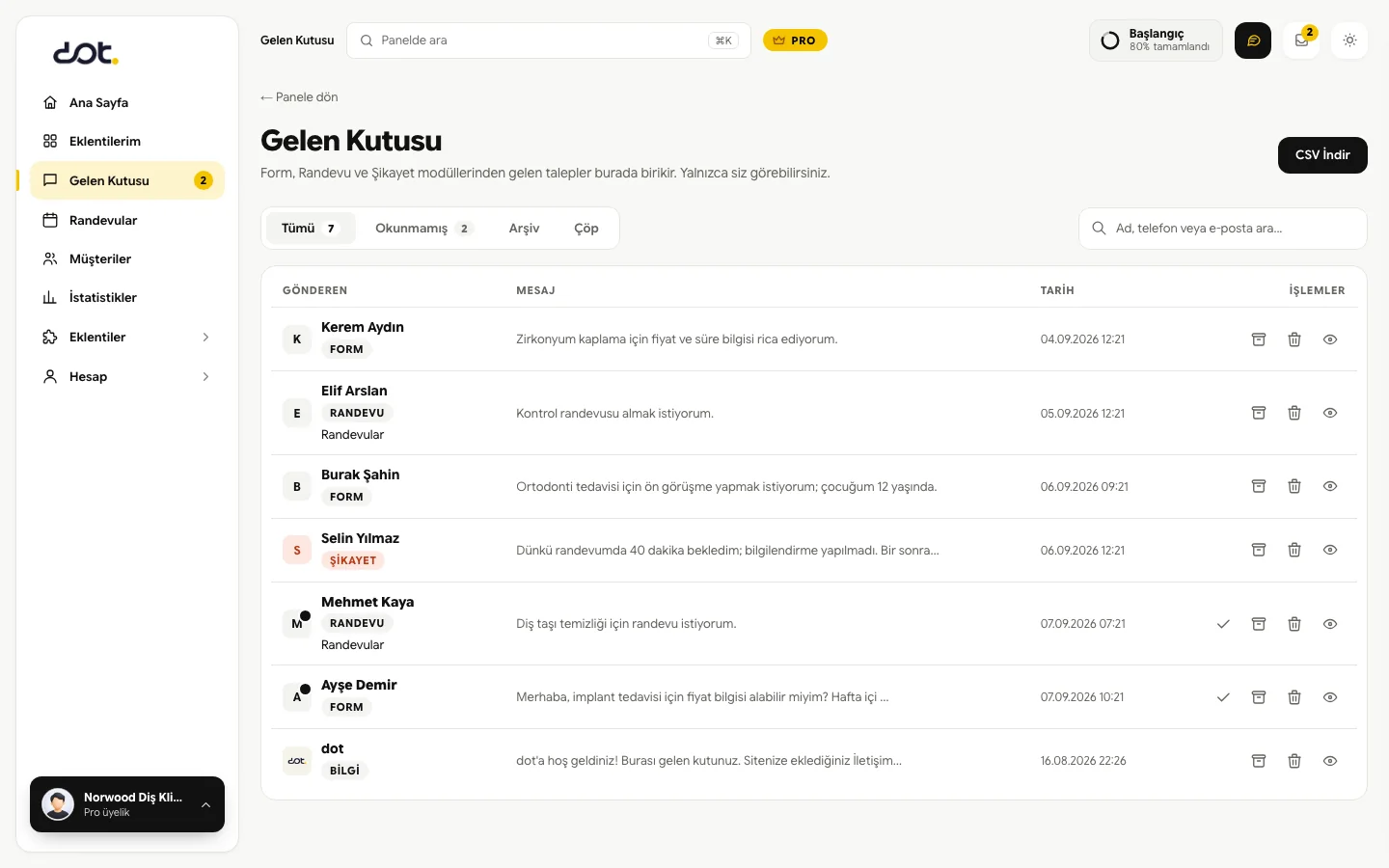Archive Kerem Aydın's message
The height and width of the screenshot is (868, 1389).
coord(1259,339)
